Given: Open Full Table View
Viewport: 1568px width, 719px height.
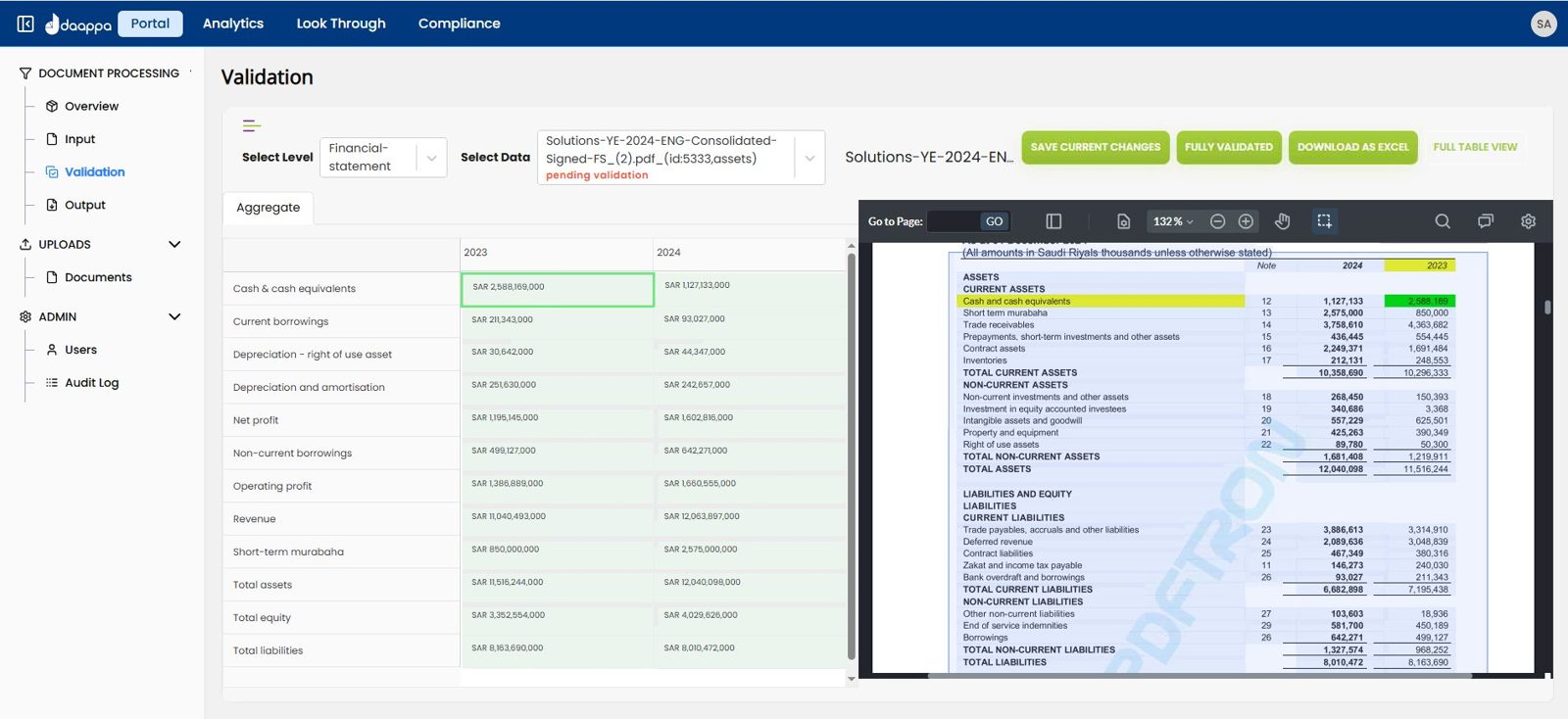Looking at the screenshot, I should [1475, 147].
